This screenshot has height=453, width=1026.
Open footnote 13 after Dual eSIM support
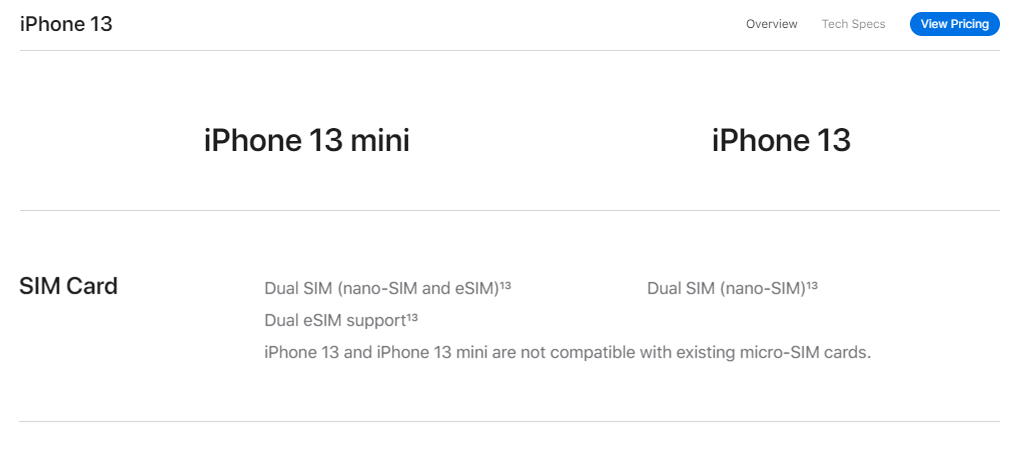[412, 317]
